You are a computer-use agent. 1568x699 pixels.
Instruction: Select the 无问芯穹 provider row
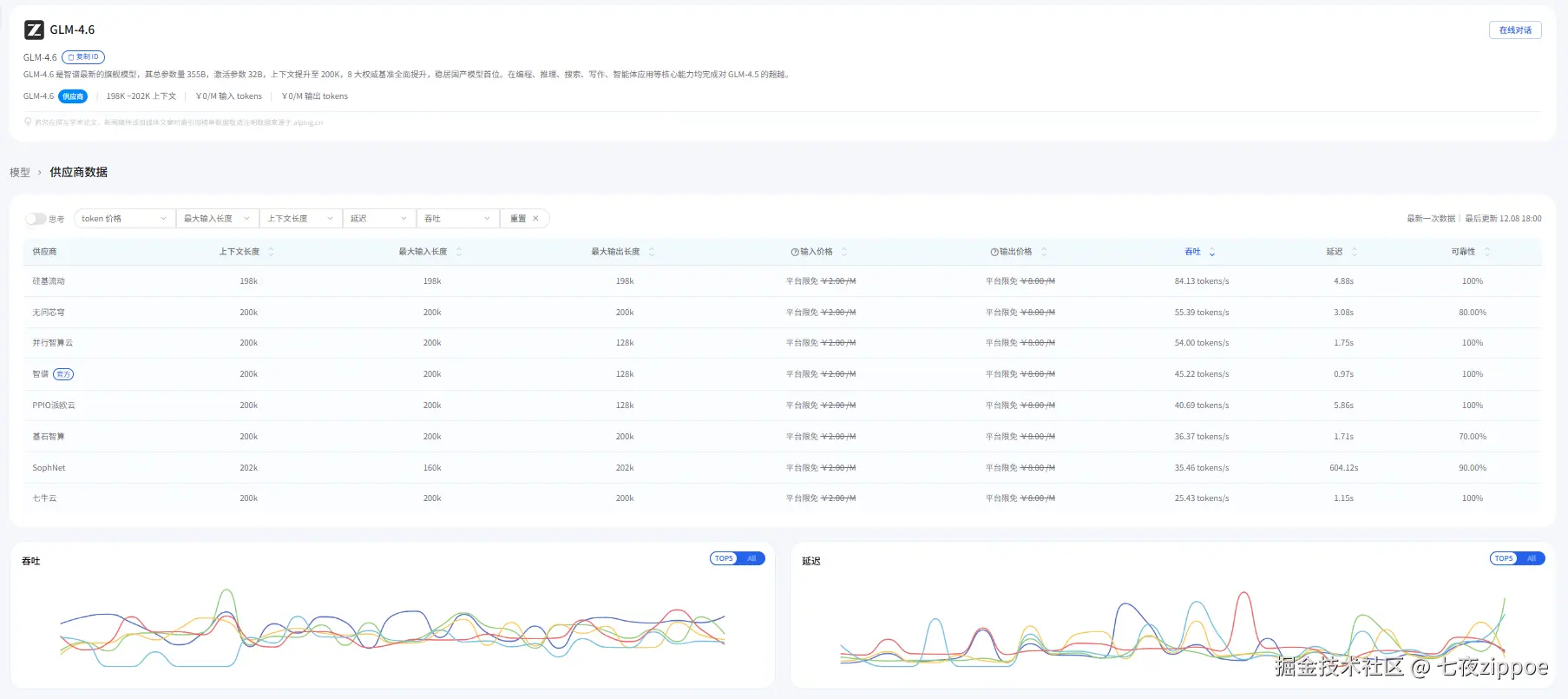click(782, 313)
